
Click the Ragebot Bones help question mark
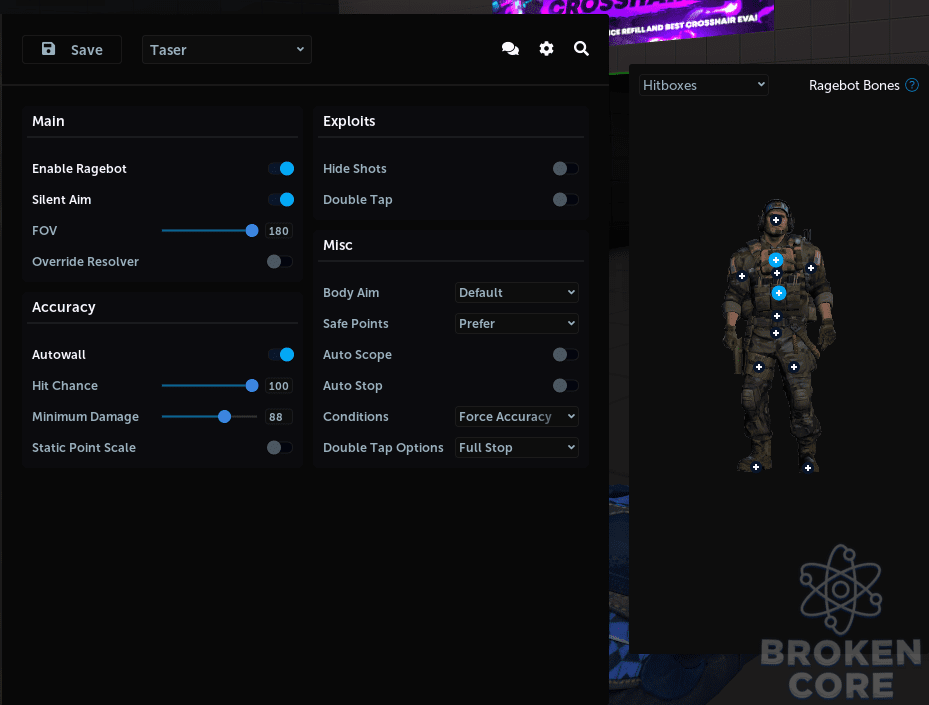coord(912,85)
